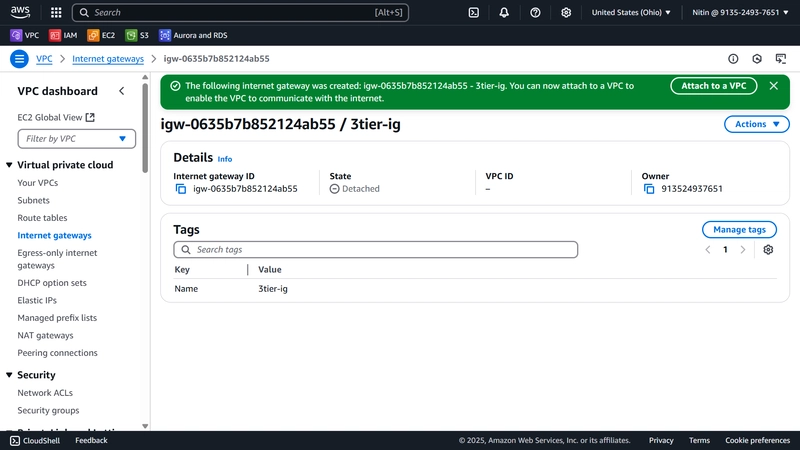Image resolution: width=800 pixels, height=450 pixels.
Task: Click the Manage tags button
Action: [739, 230]
